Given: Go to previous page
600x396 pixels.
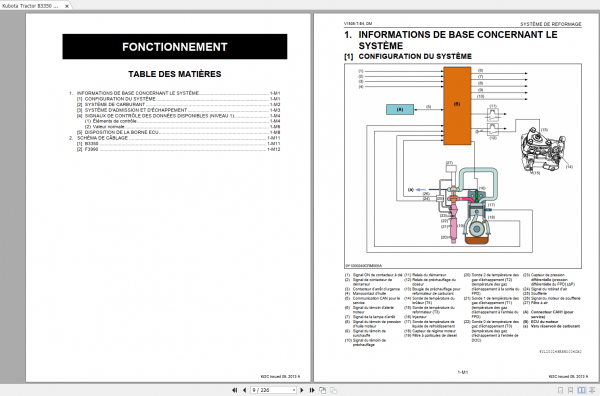Looking at the screenshot, I should pyautogui.click(x=245, y=390).
